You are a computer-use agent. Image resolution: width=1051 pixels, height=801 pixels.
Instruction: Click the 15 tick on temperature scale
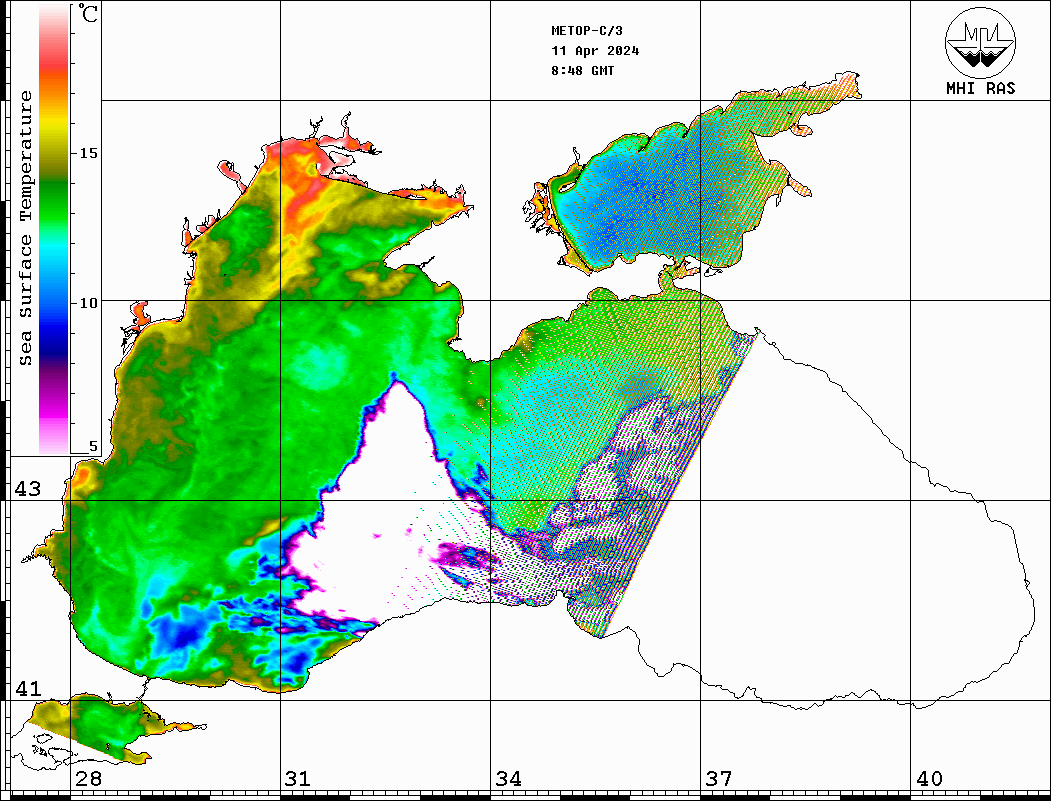88,153
